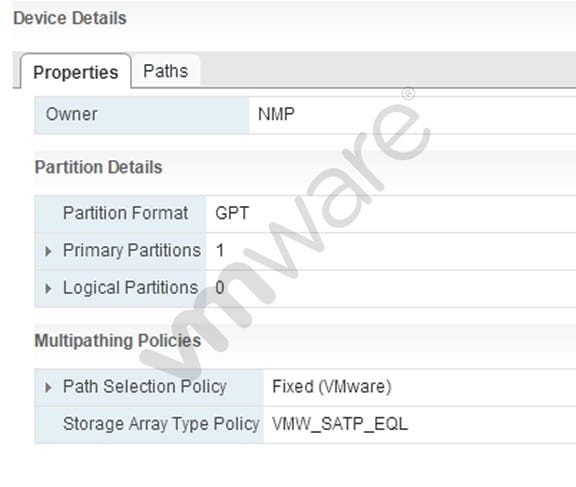Select the logical partitions count 0
Viewport: 576px width, 487px height.
coord(220,288)
